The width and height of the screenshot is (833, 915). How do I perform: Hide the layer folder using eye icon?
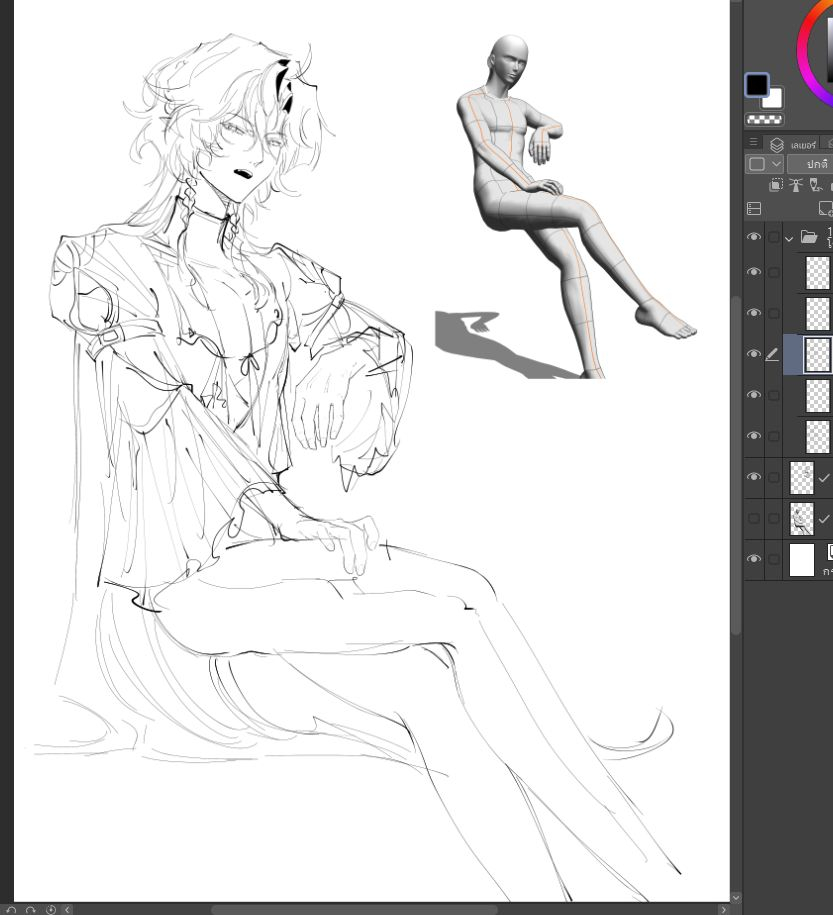point(754,237)
